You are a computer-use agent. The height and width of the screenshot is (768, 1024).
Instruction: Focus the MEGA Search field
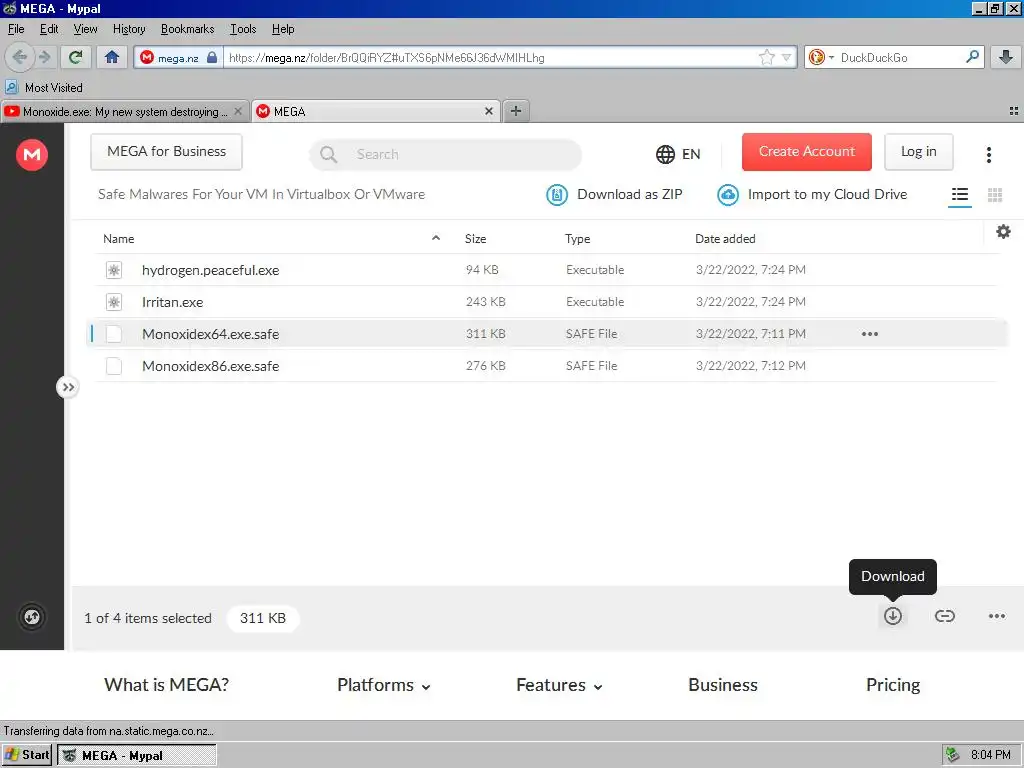(445, 154)
